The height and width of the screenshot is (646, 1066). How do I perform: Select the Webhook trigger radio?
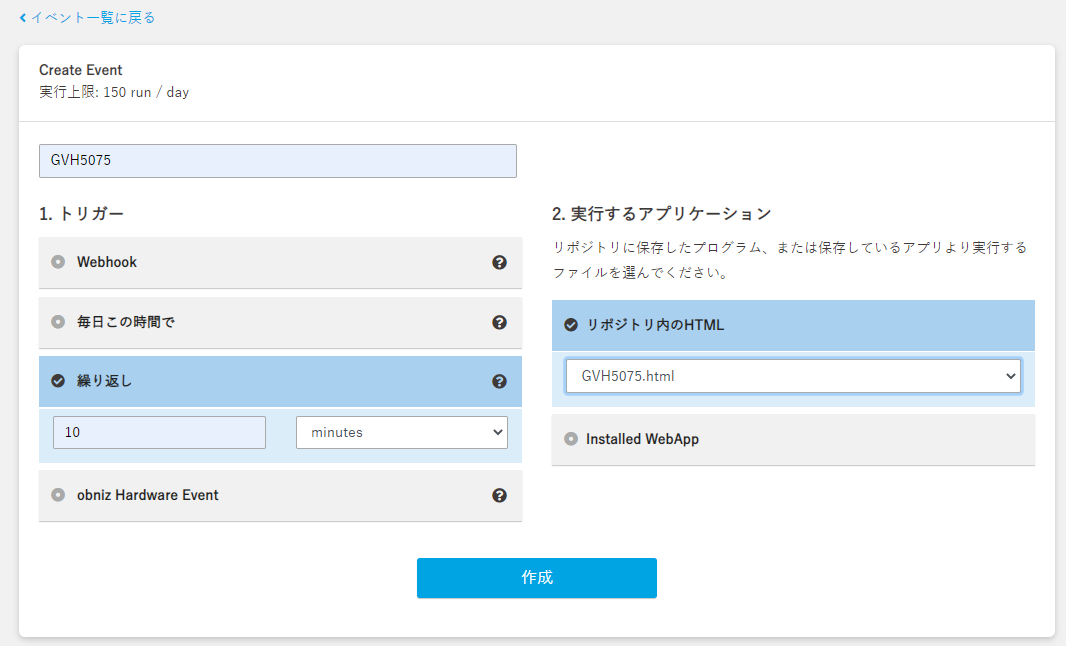pyautogui.click(x=58, y=262)
